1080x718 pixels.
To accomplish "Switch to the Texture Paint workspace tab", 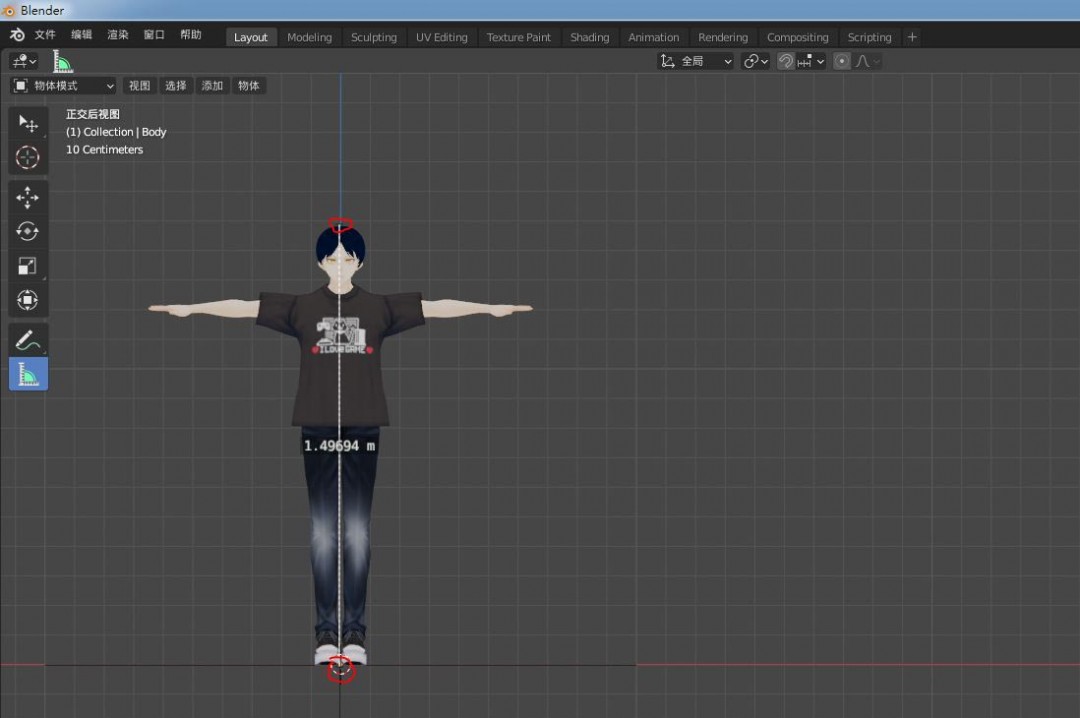I will pos(519,37).
